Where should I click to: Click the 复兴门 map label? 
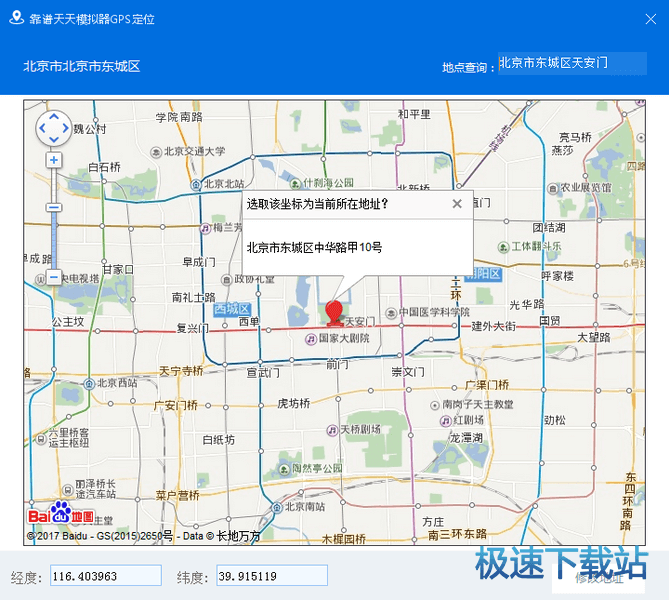click(192, 329)
